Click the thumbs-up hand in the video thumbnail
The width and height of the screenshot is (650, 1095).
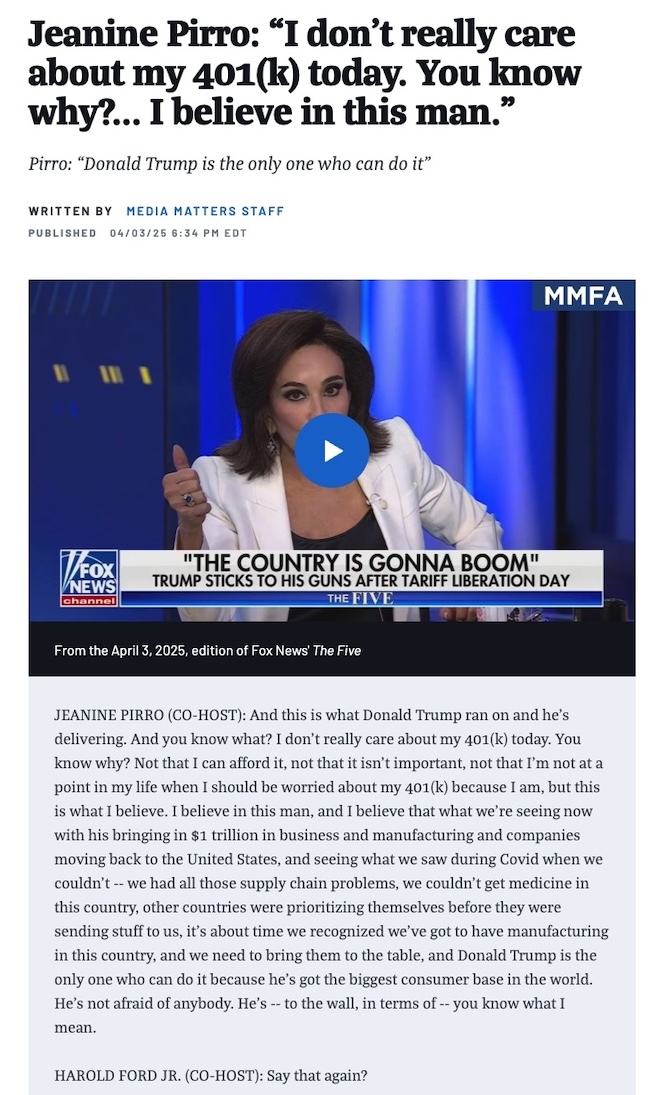pos(184,479)
